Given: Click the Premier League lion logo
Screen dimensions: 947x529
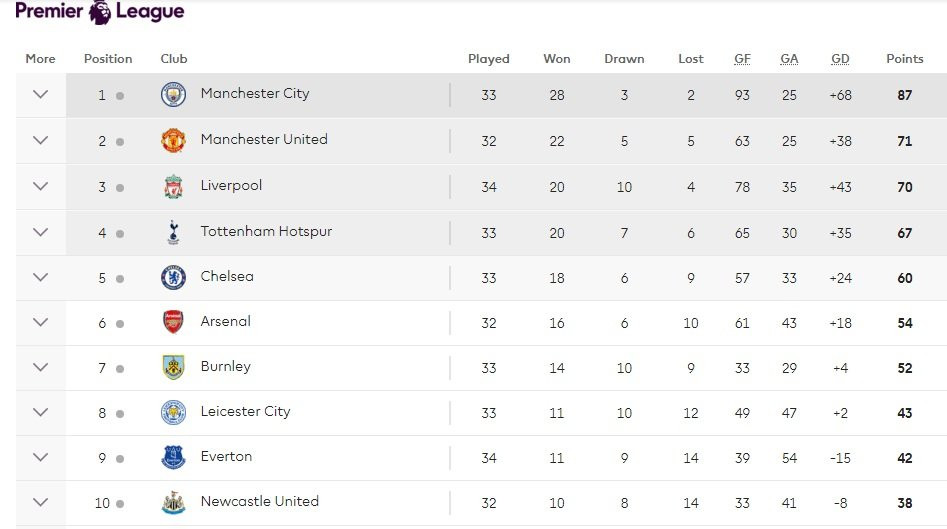Looking at the screenshot, I should (x=100, y=12).
